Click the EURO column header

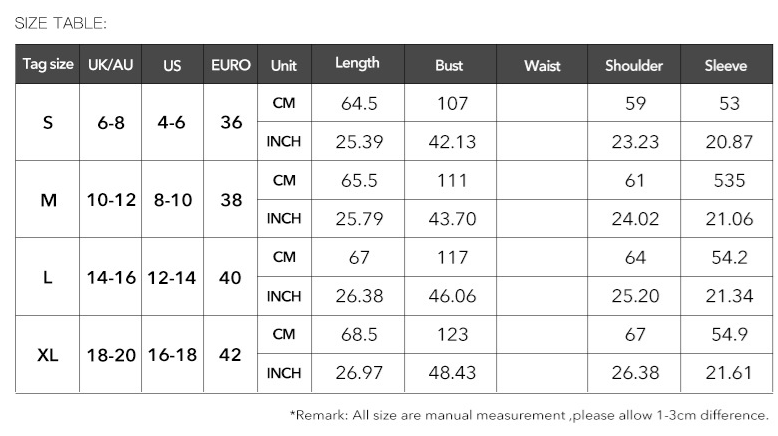pyautogui.click(x=231, y=65)
